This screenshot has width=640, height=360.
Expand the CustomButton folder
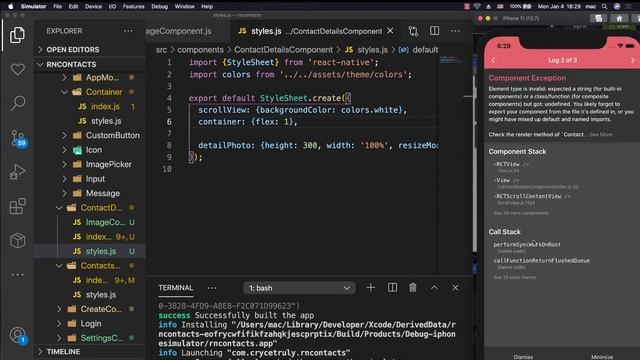(x=112, y=135)
